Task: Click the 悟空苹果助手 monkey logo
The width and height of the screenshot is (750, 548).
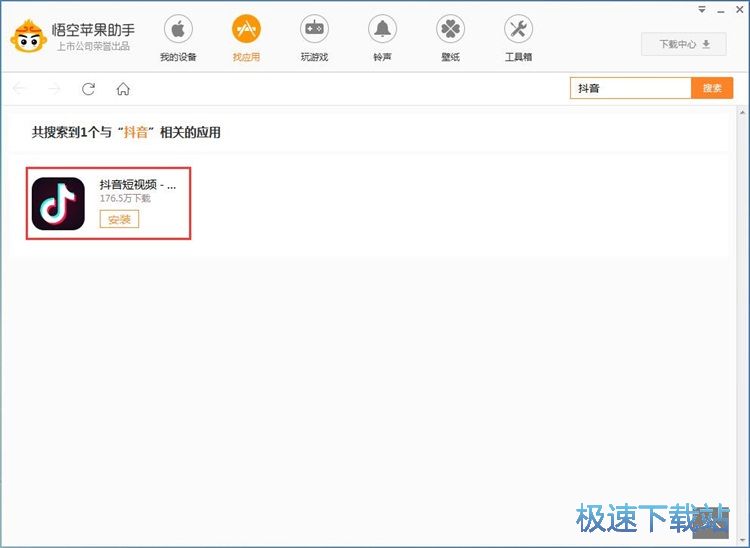Action: click(x=26, y=37)
